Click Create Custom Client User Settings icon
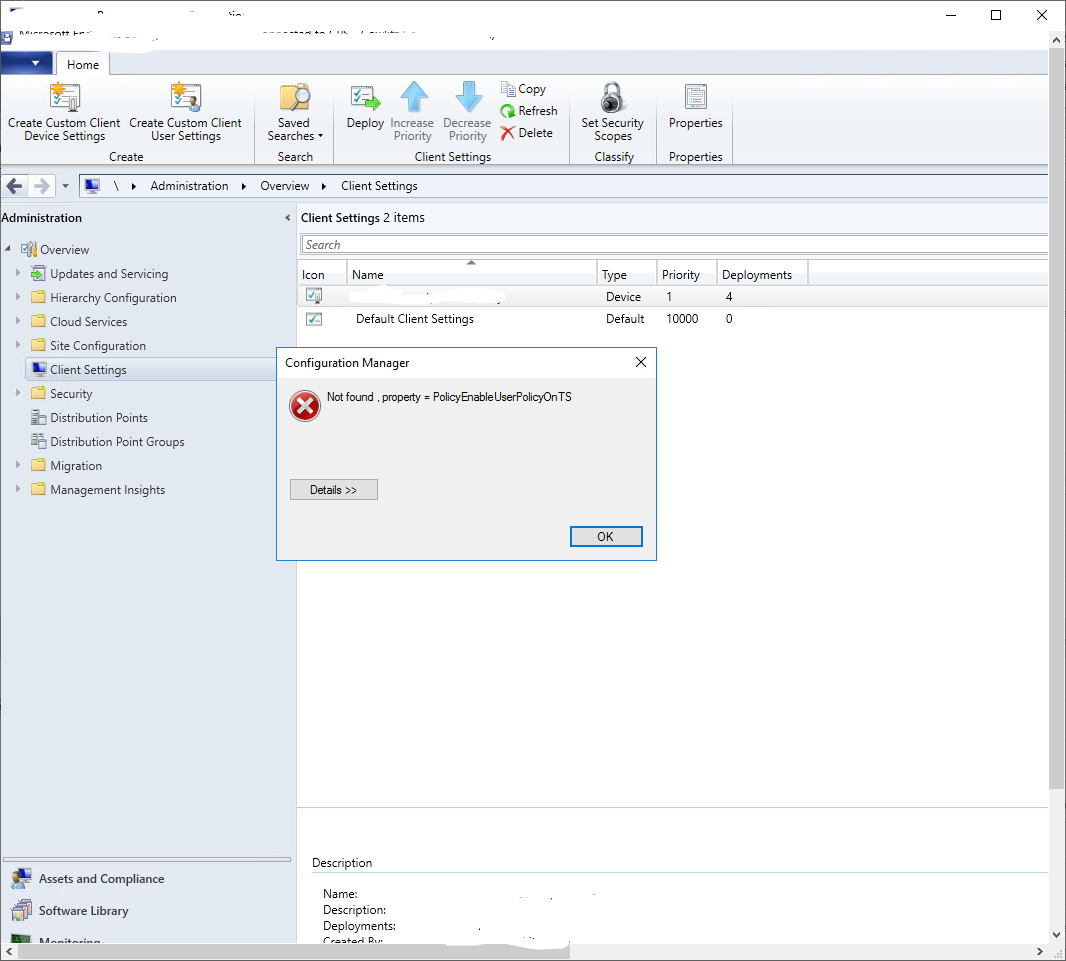 [x=186, y=97]
